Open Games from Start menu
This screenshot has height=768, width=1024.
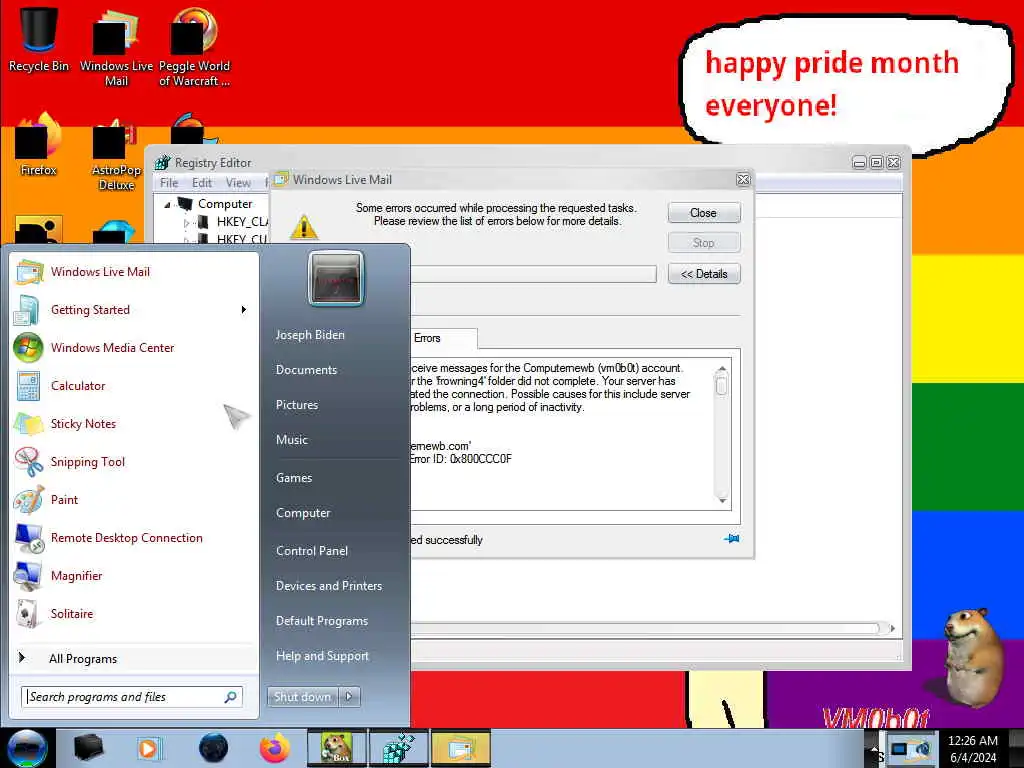pos(294,477)
